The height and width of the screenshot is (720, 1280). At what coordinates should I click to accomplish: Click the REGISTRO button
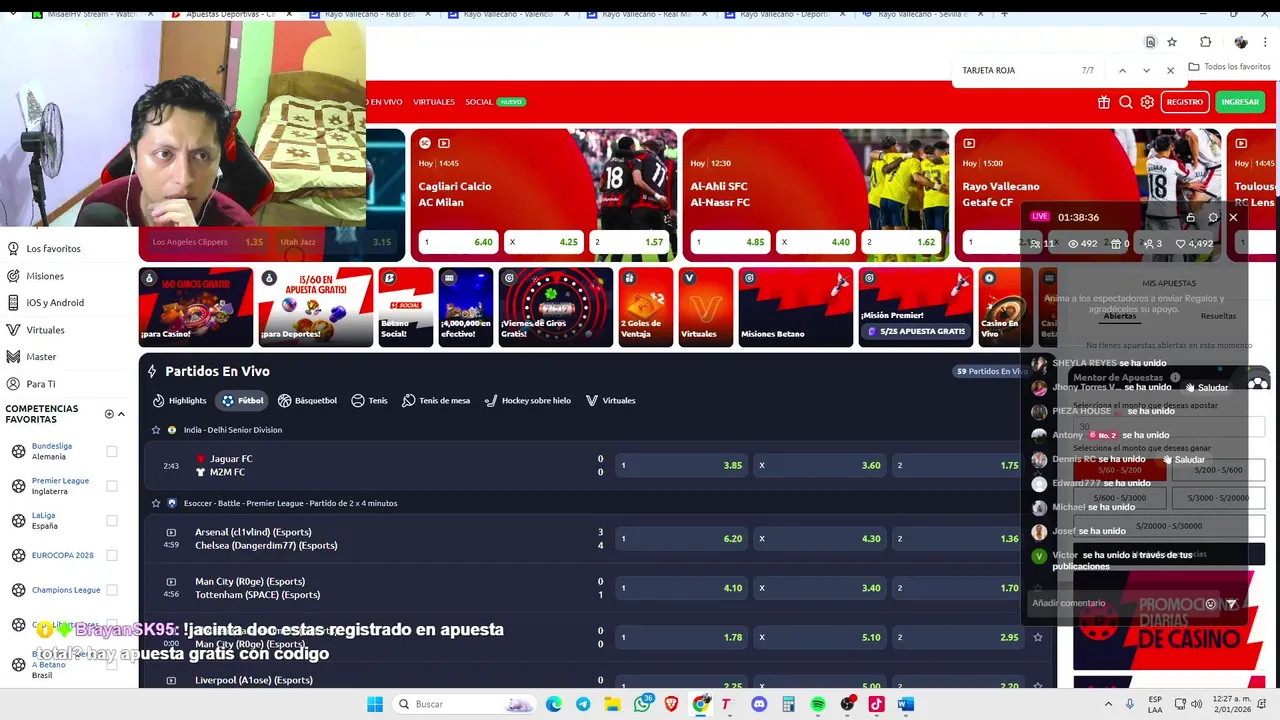pyautogui.click(x=1185, y=102)
